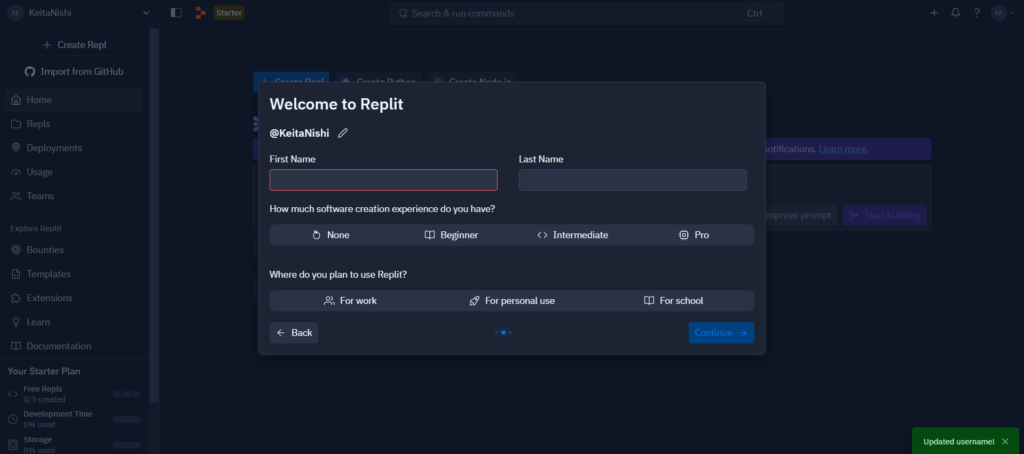Dismiss the Updated username toast
The width and height of the screenshot is (1024, 454).
point(1005,442)
